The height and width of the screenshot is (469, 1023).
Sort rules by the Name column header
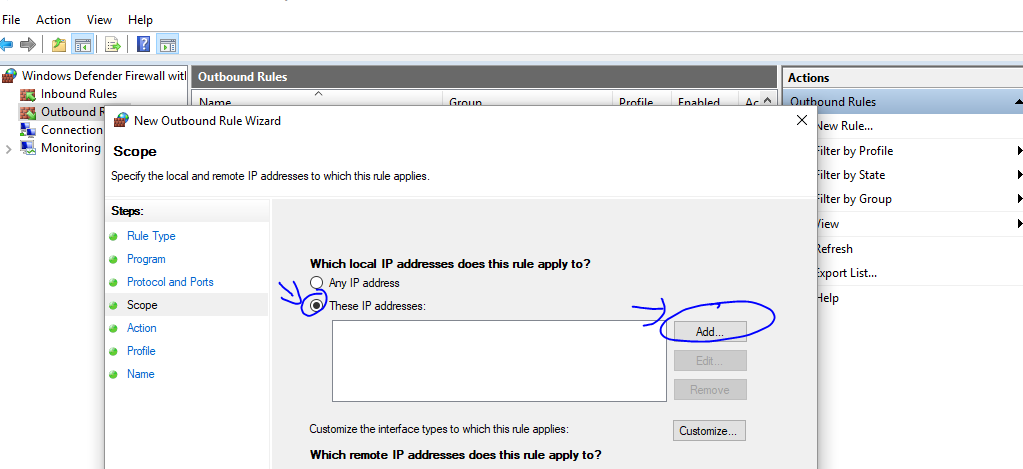pyautogui.click(x=318, y=100)
